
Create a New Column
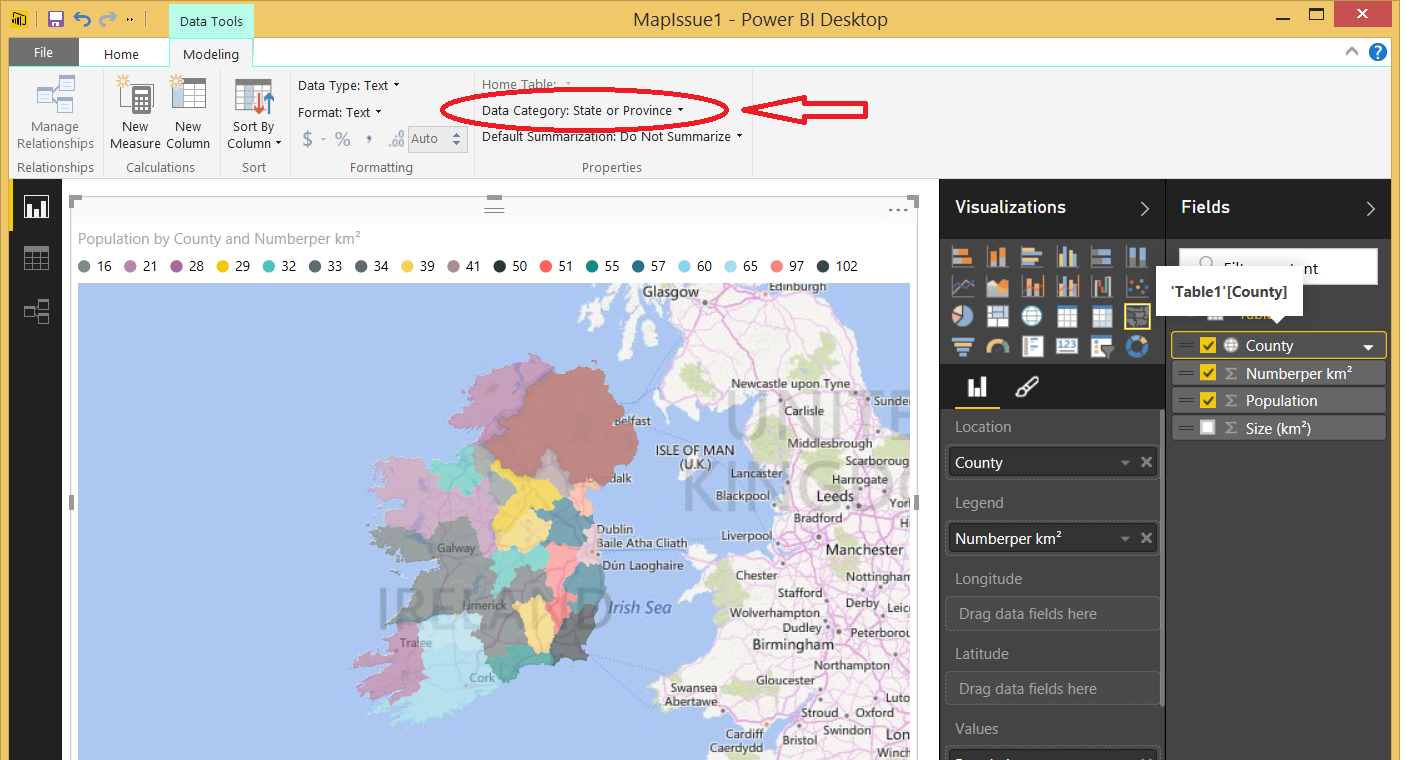[188, 114]
